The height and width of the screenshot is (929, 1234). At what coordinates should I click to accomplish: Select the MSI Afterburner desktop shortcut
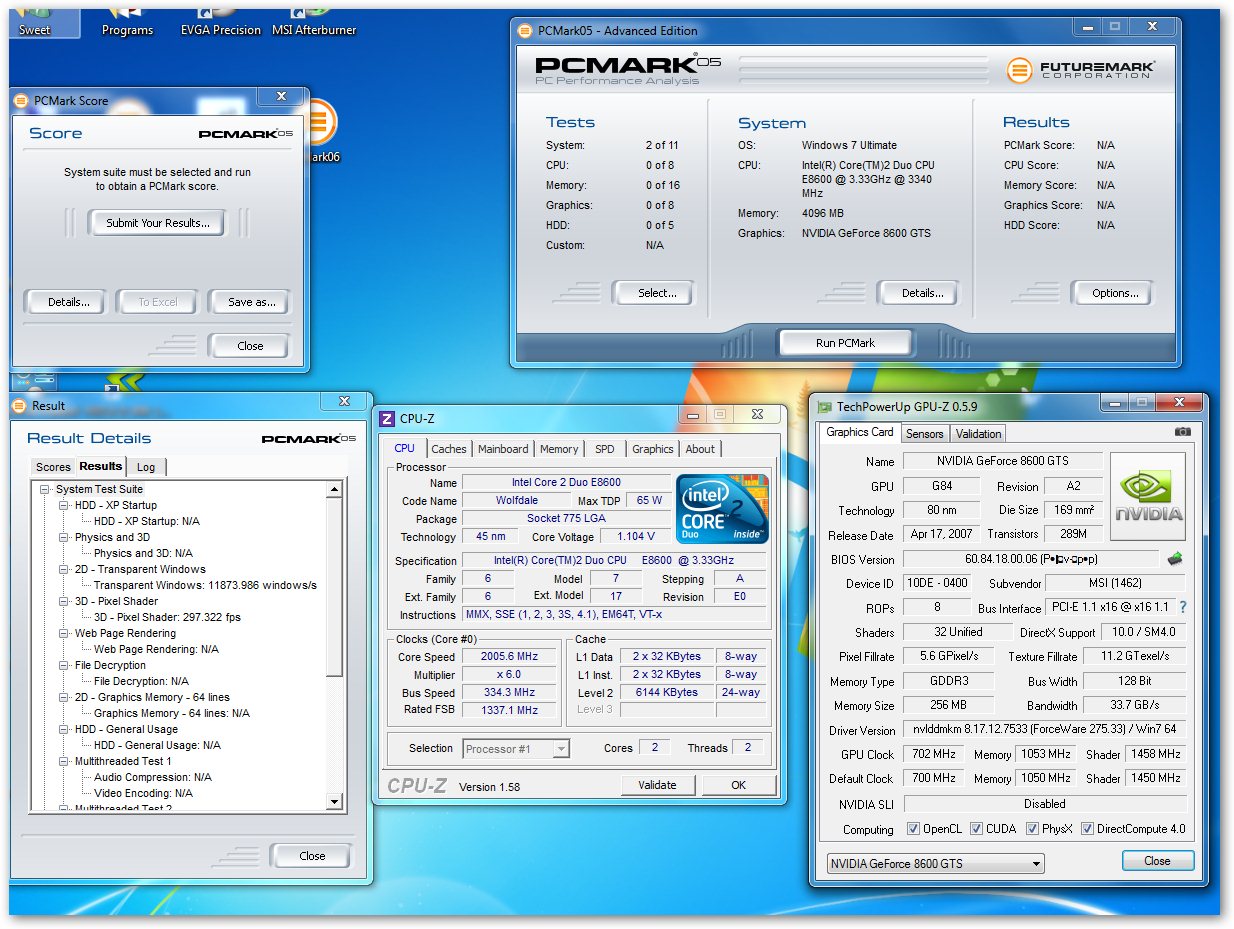314,20
